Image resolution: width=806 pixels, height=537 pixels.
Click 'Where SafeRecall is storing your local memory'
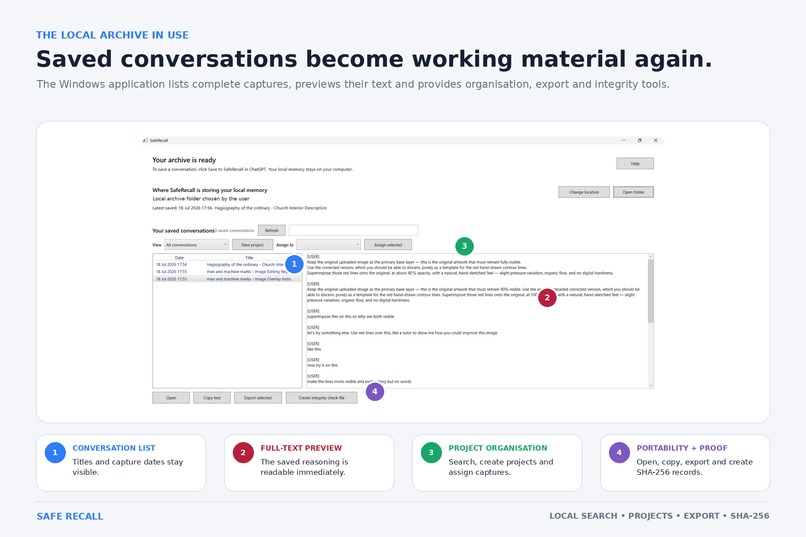(x=210, y=190)
